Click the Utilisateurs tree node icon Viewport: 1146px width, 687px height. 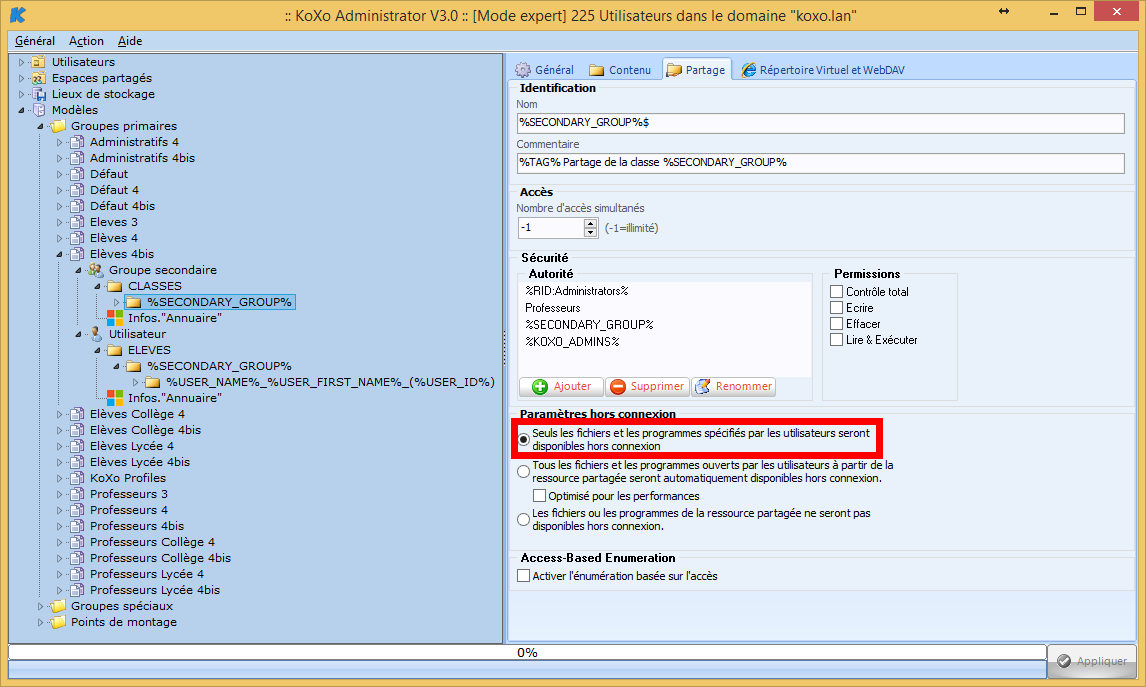pyautogui.click(x=39, y=62)
